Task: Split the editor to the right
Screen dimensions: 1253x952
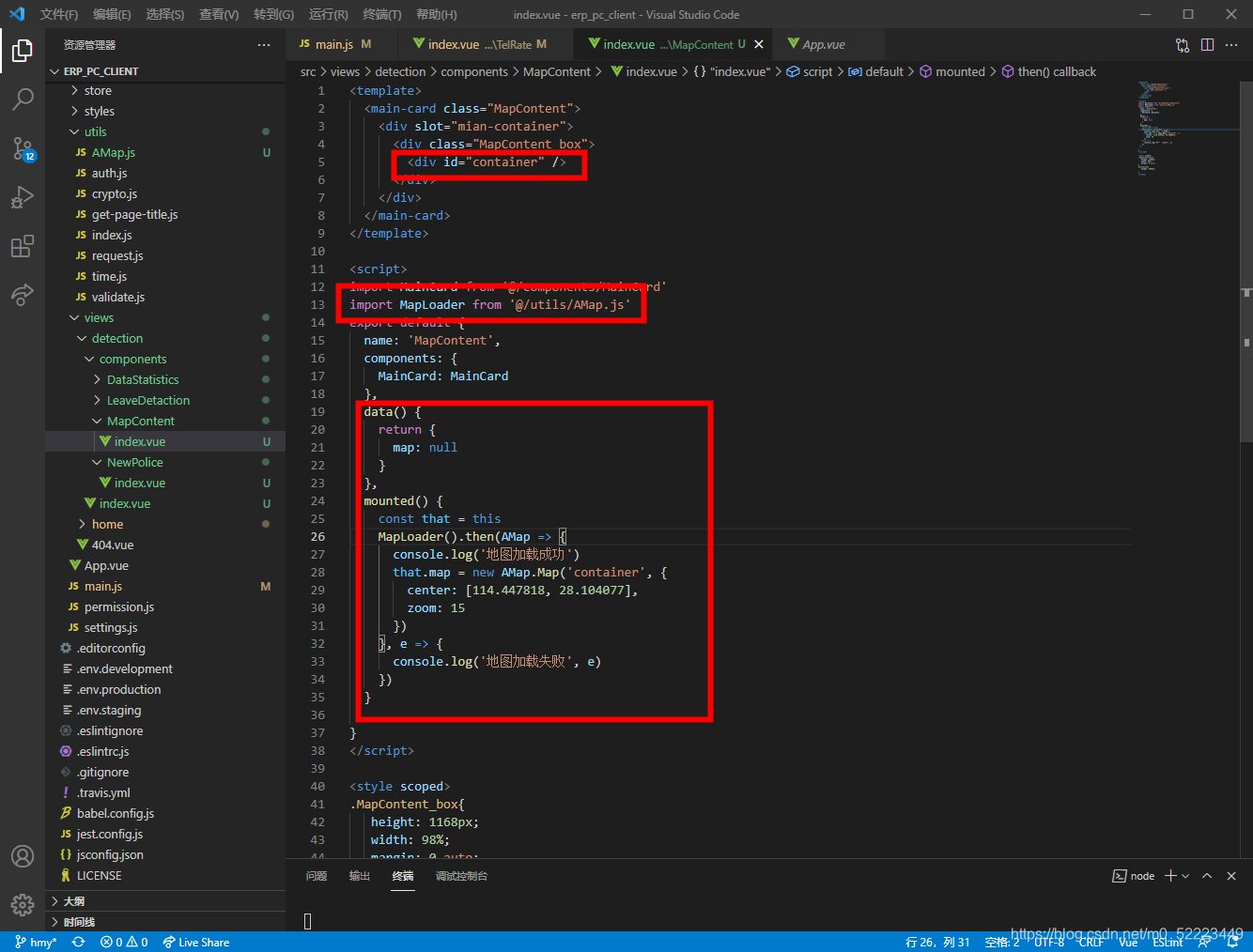Action: pyautogui.click(x=1207, y=45)
